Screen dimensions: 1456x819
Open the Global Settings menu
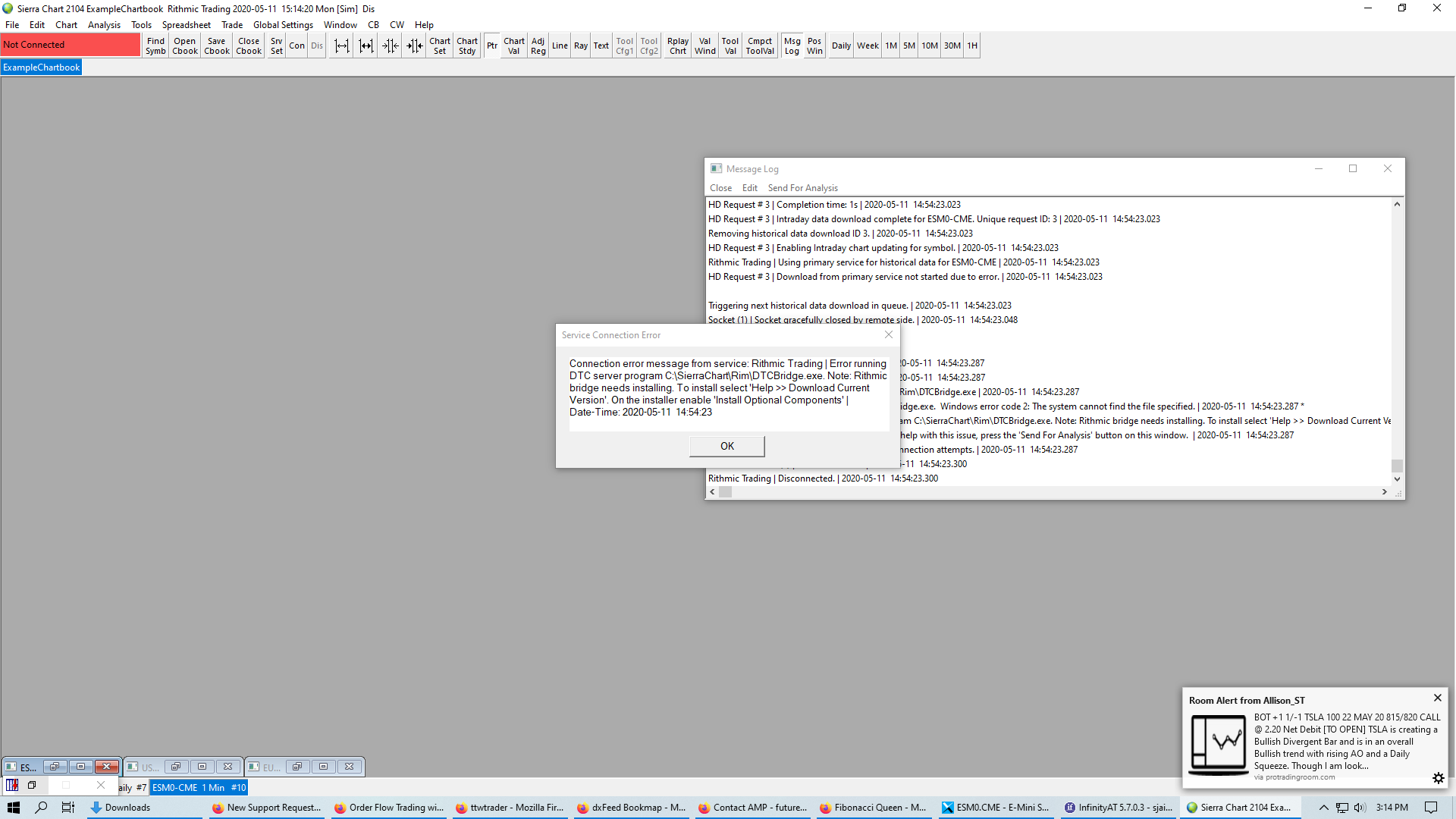click(x=283, y=25)
